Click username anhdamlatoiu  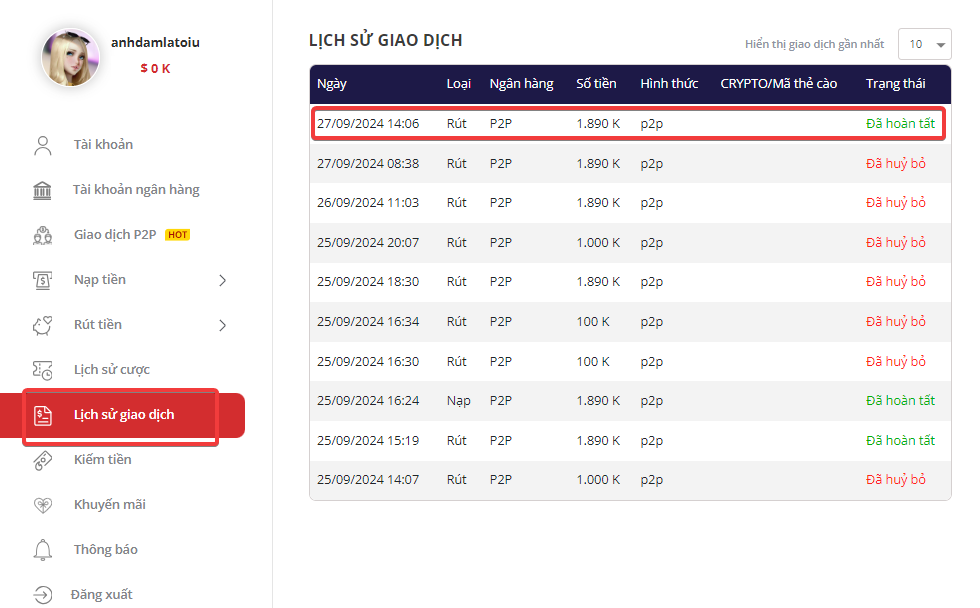click(x=156, y=42)
